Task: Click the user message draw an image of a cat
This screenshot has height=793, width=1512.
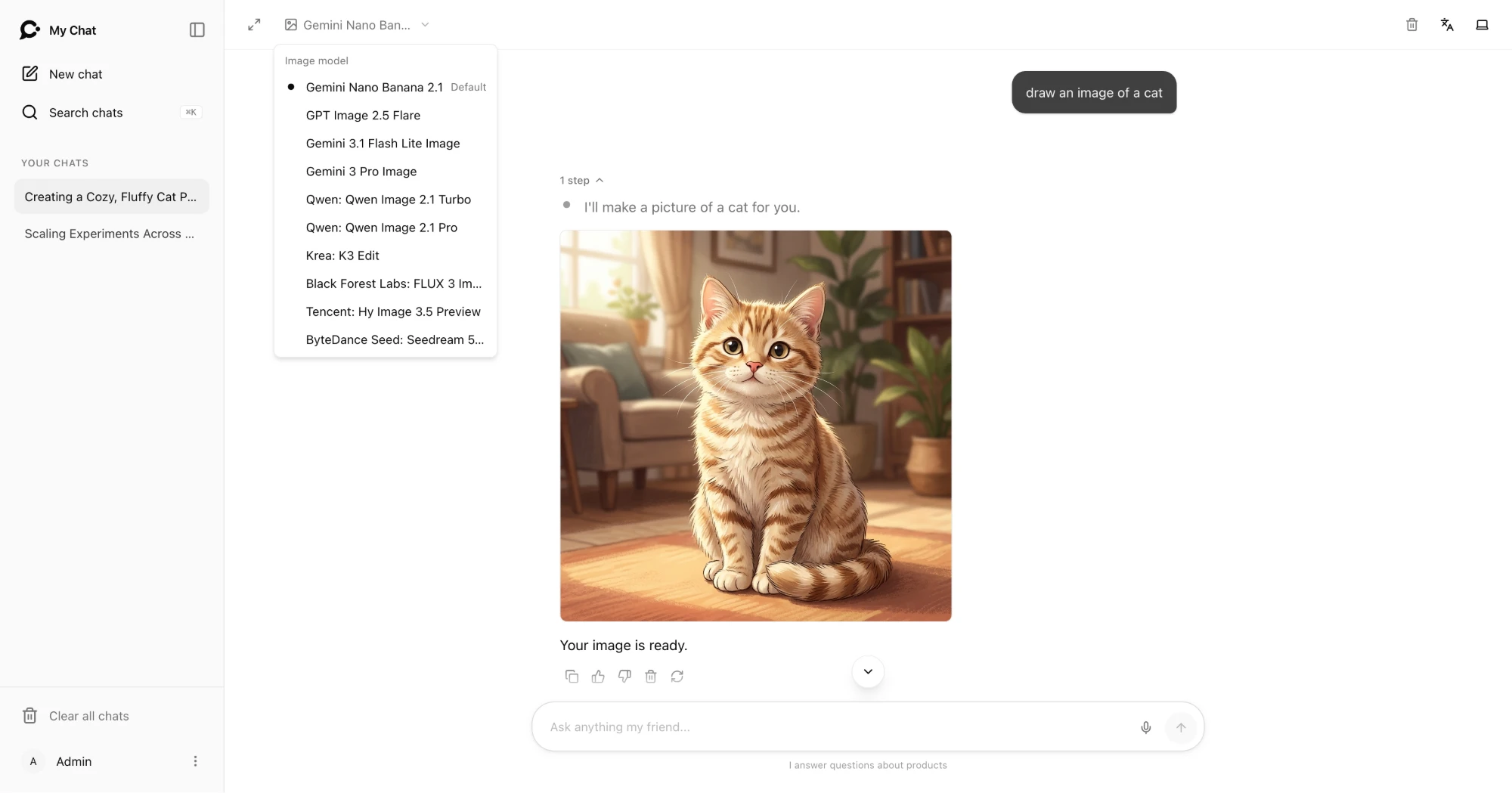Action: click(x=1094, y=92)
